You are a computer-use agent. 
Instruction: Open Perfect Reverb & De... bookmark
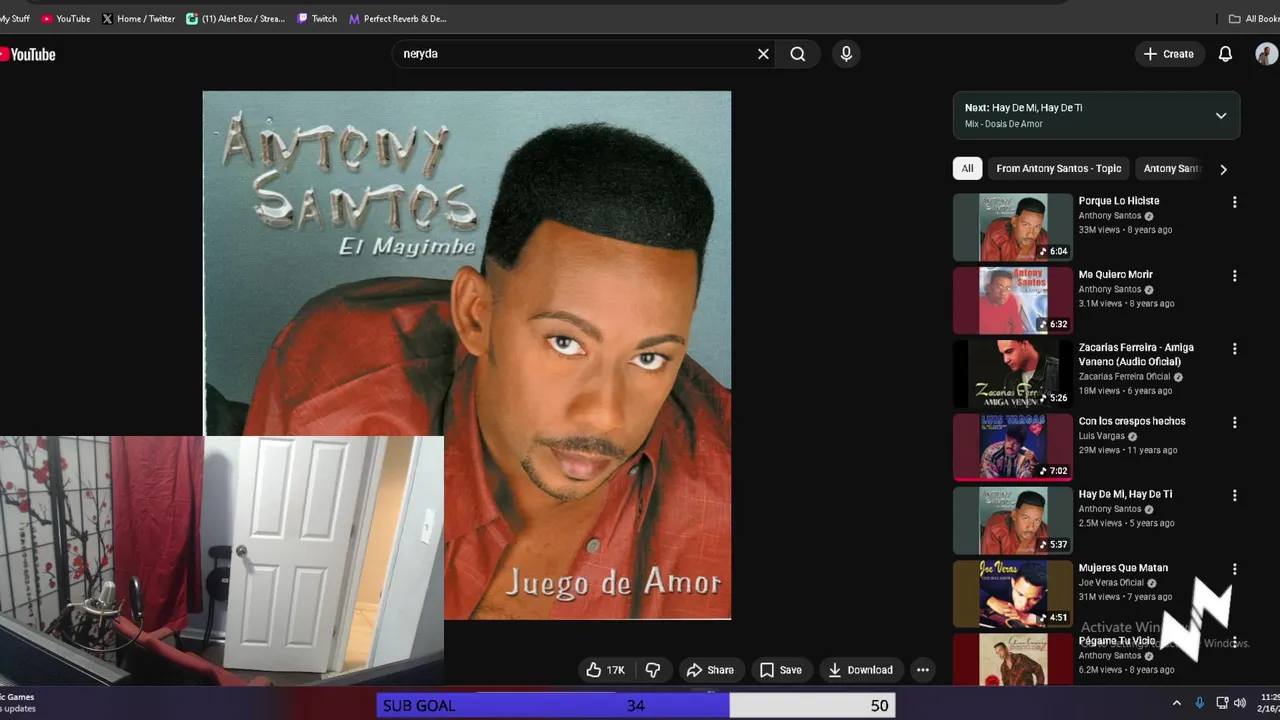(397, 18)
